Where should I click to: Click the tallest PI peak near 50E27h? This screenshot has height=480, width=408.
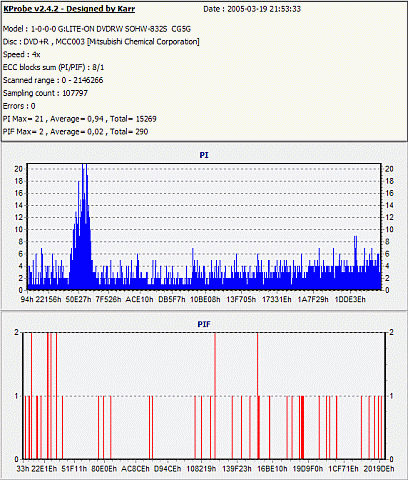point(85,227)
